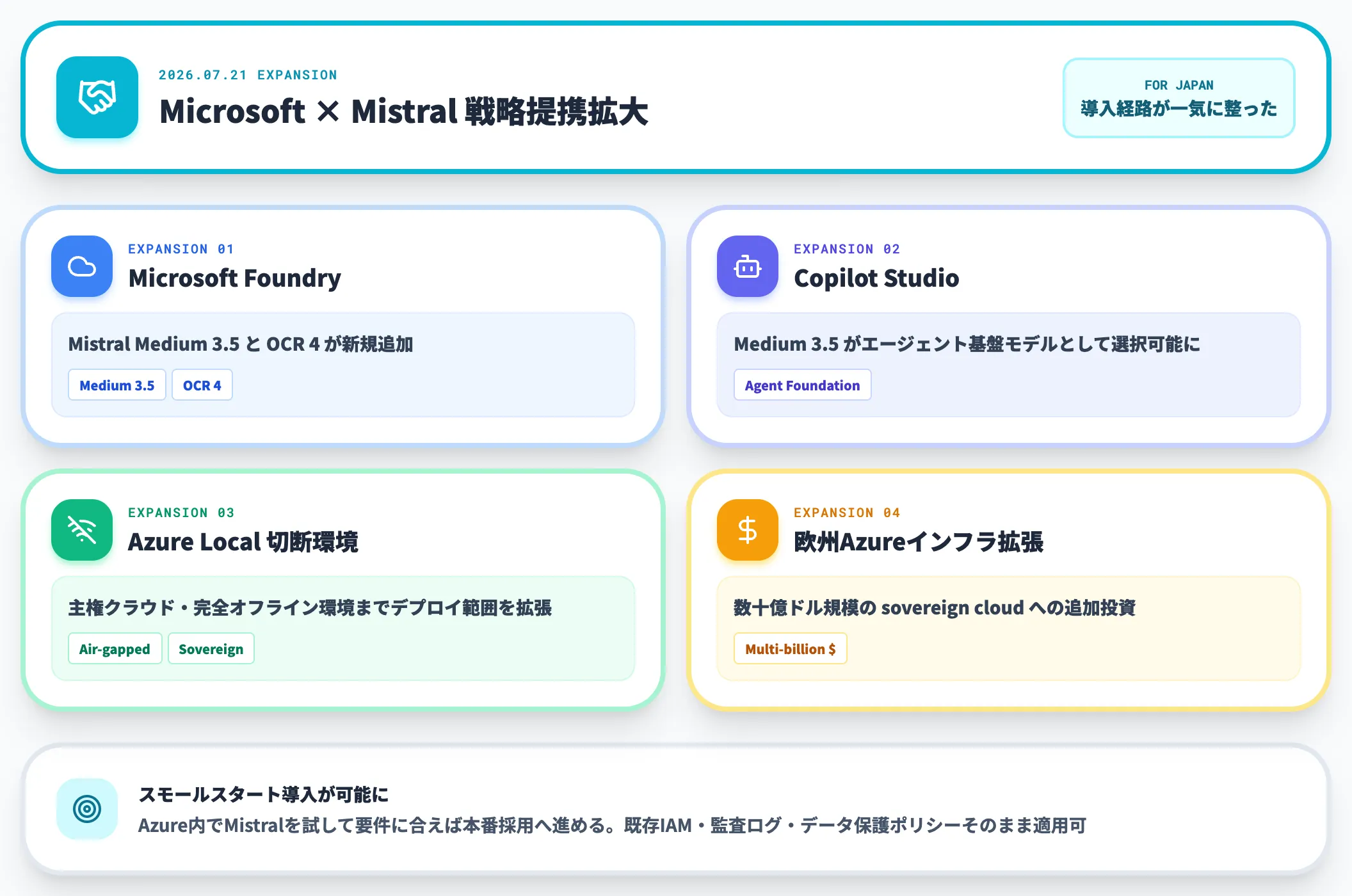Click the 導入経路が一気に整った text
1352x896 pixels.
point(1179,109)
